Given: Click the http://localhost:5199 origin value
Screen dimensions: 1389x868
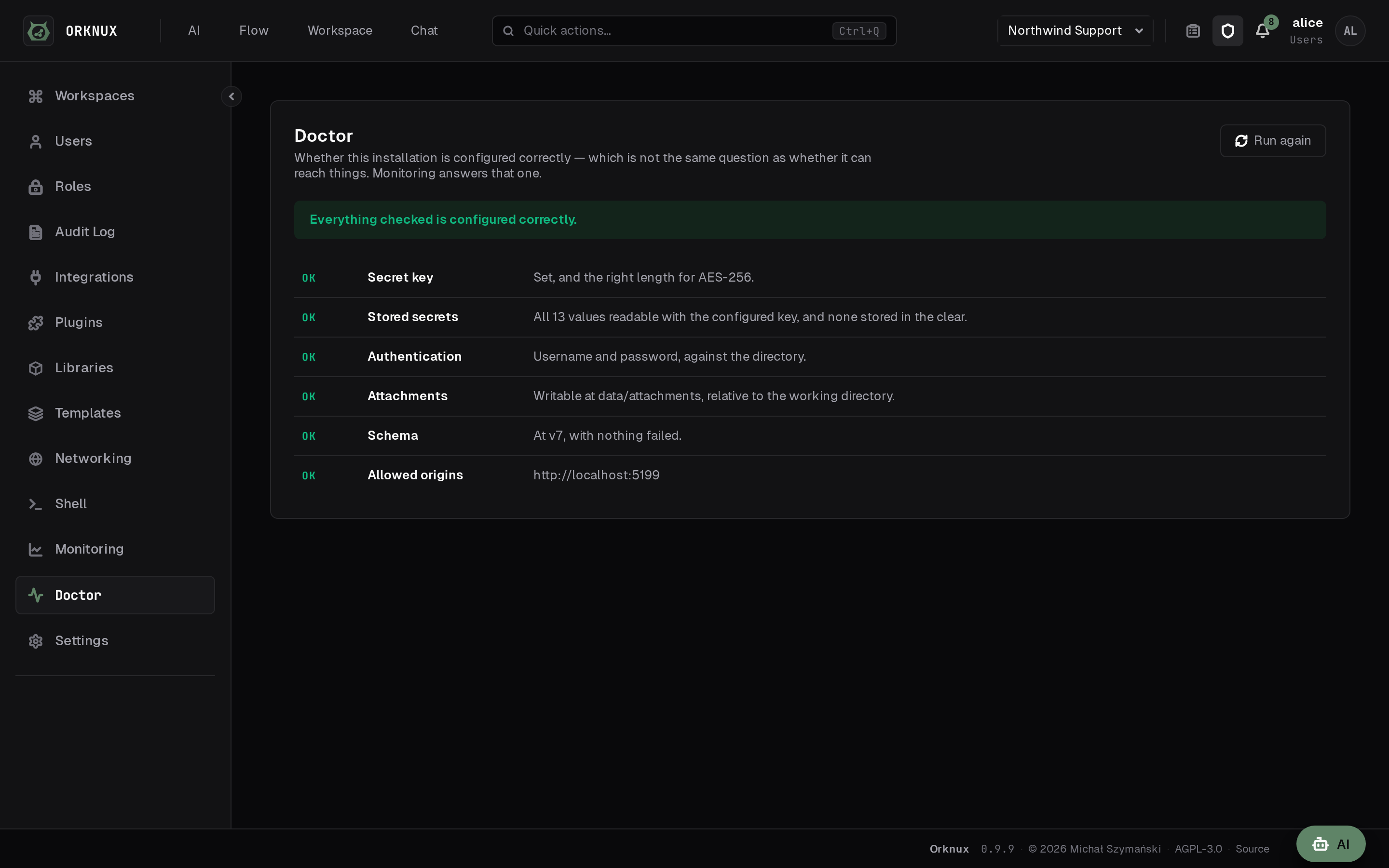Looking at the screenshot, I should coord(596,475).
